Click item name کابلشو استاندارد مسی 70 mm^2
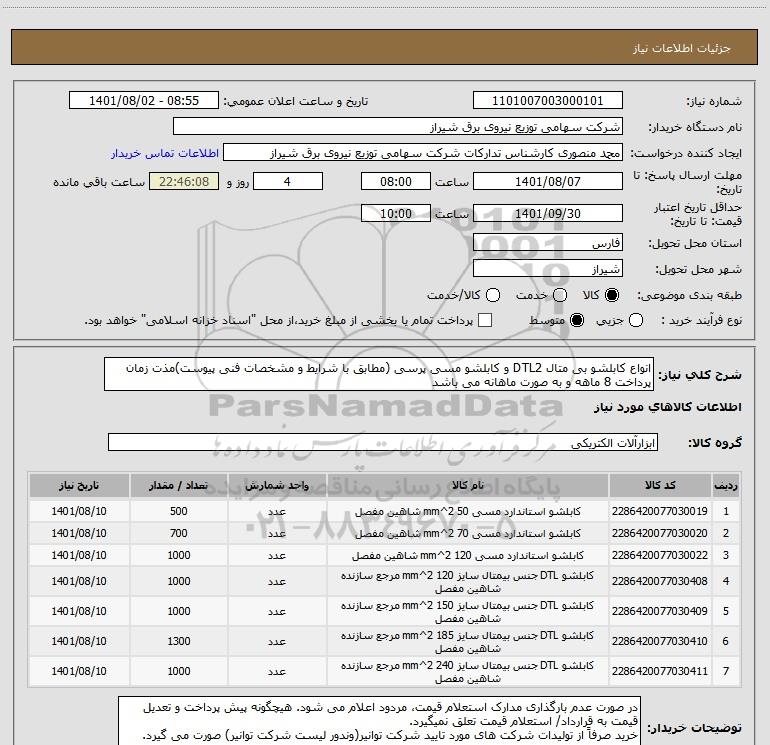 pos(468,533)
